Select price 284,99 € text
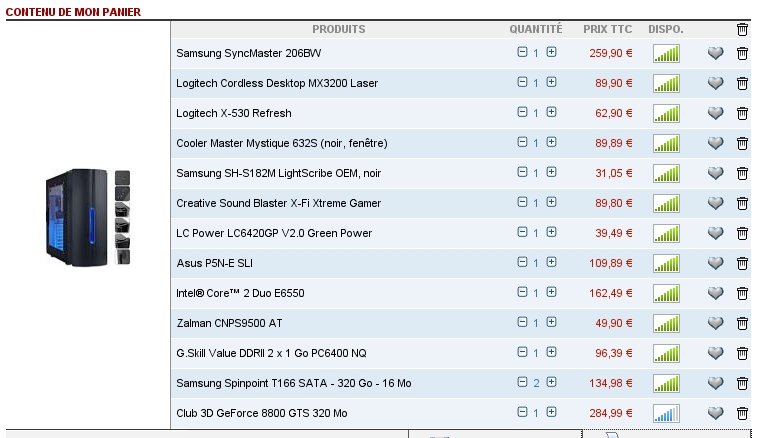 [611, 413]
